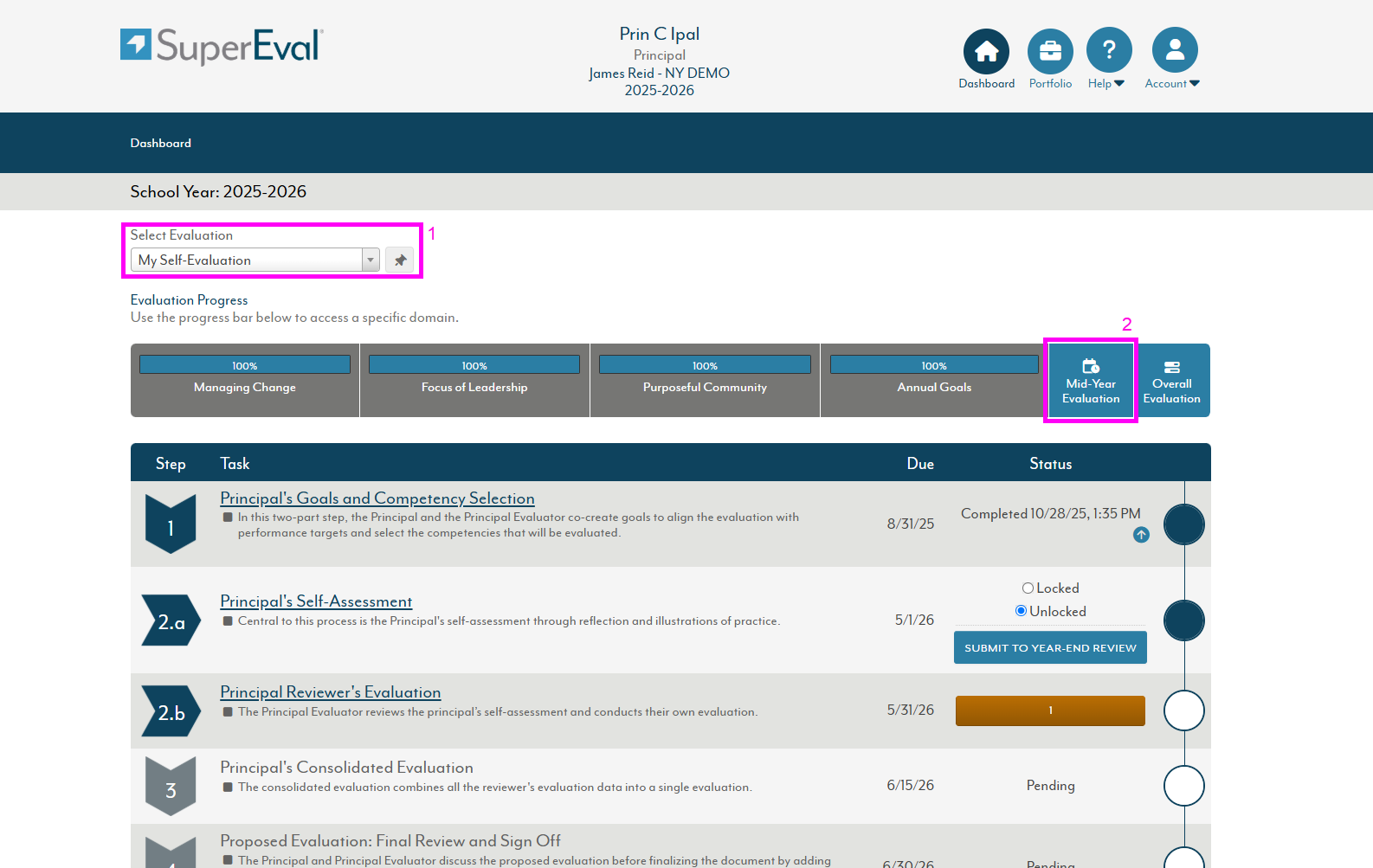1373x868 pixels.
Task: Click the Dashboard home icon
Action: (986, 51)
